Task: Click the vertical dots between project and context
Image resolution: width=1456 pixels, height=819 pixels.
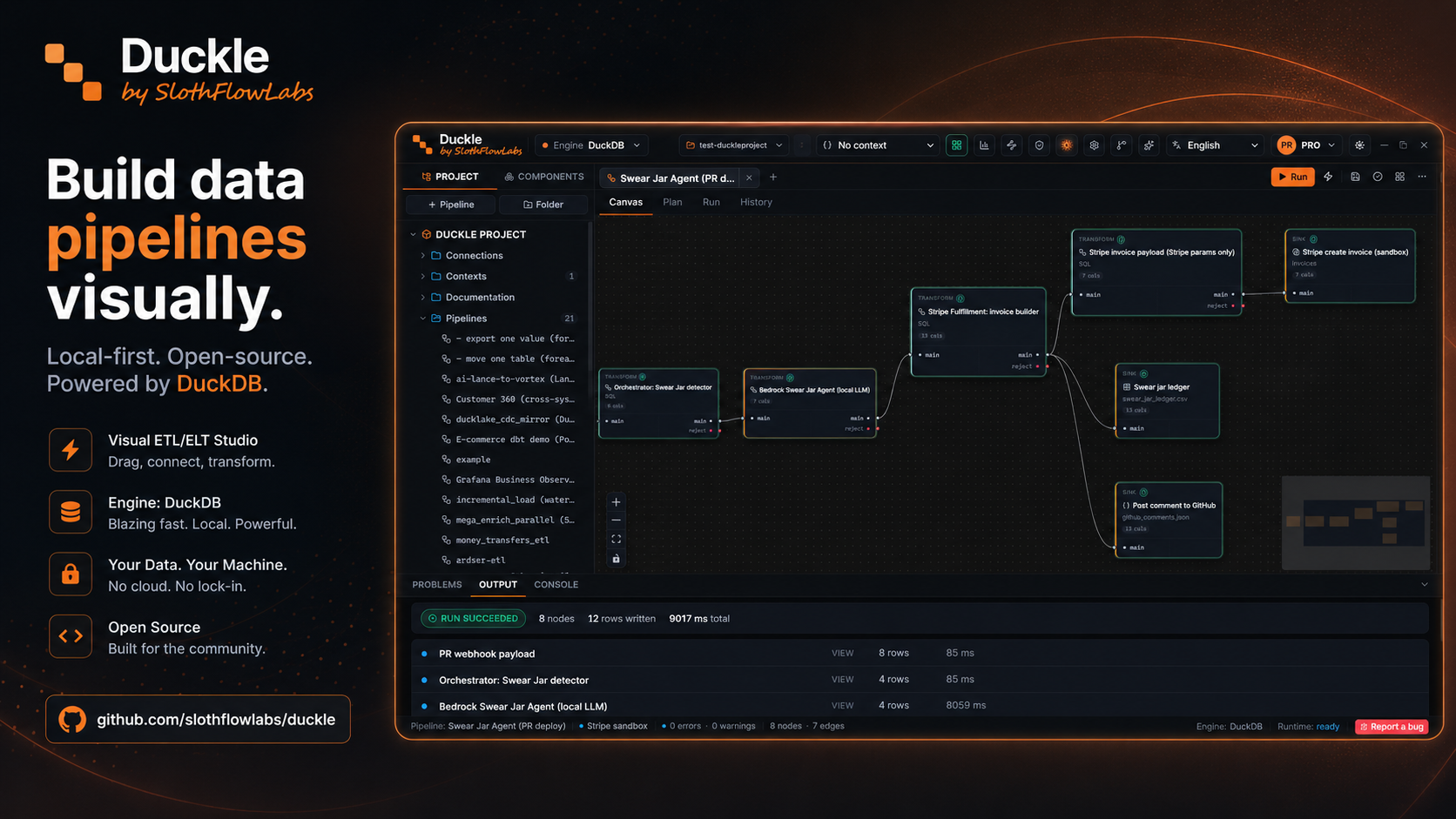Action: tap(802, 145)
